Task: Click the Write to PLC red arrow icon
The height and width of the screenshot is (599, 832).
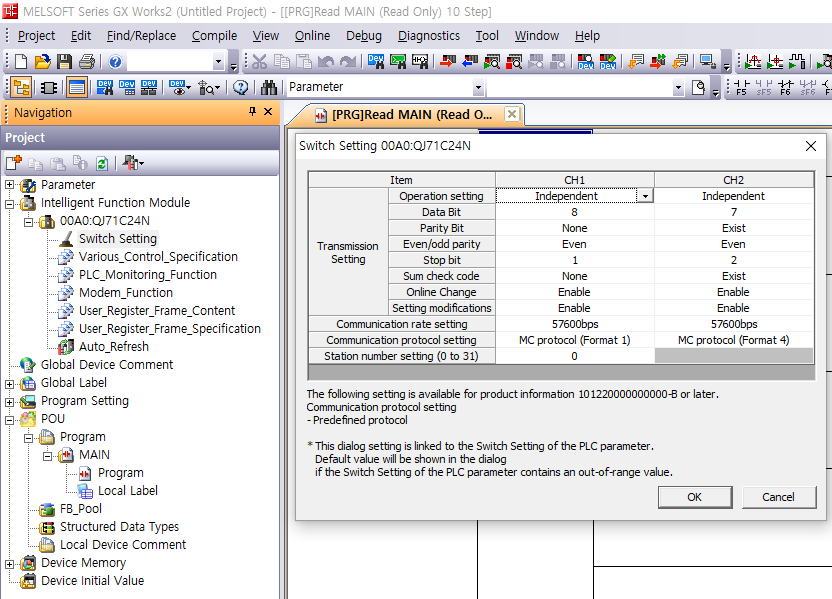Action: 448,62
